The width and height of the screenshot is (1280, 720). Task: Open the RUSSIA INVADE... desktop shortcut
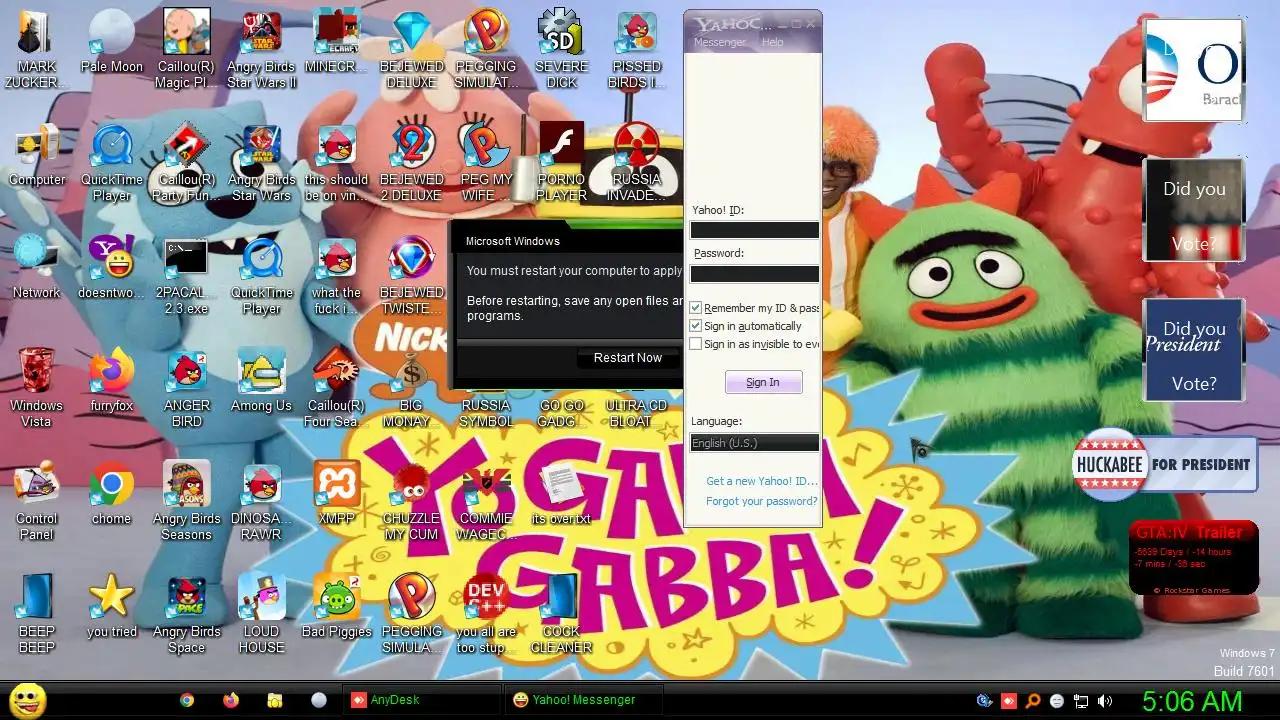tap(637, 162)
